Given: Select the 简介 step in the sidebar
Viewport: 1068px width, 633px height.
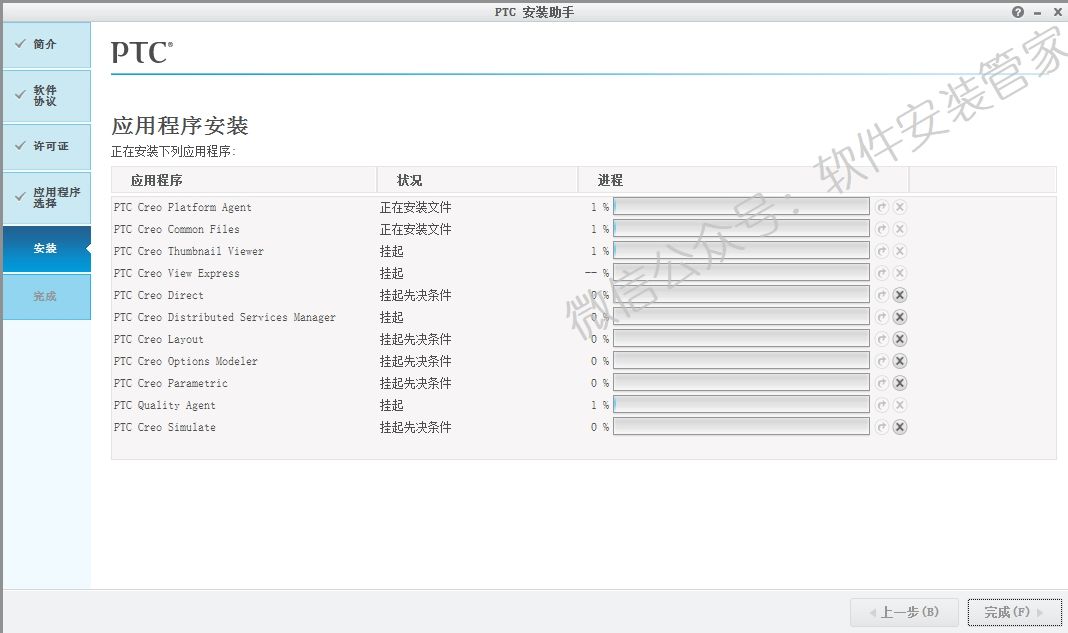Looking at the screenshot, I should [x=45, y=45].
